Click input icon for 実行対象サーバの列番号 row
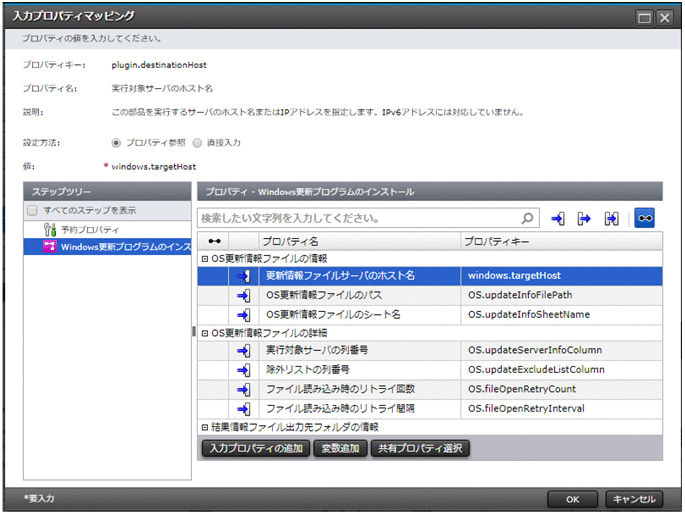 pyautogui.click(x=244, y=350)
